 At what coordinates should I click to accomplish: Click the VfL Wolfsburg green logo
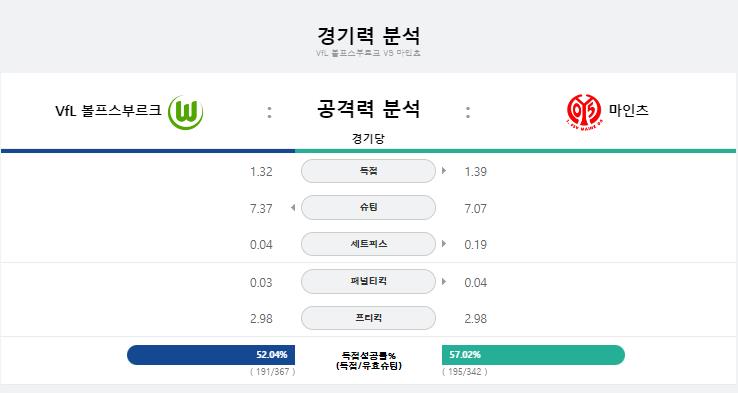[185, 112]
